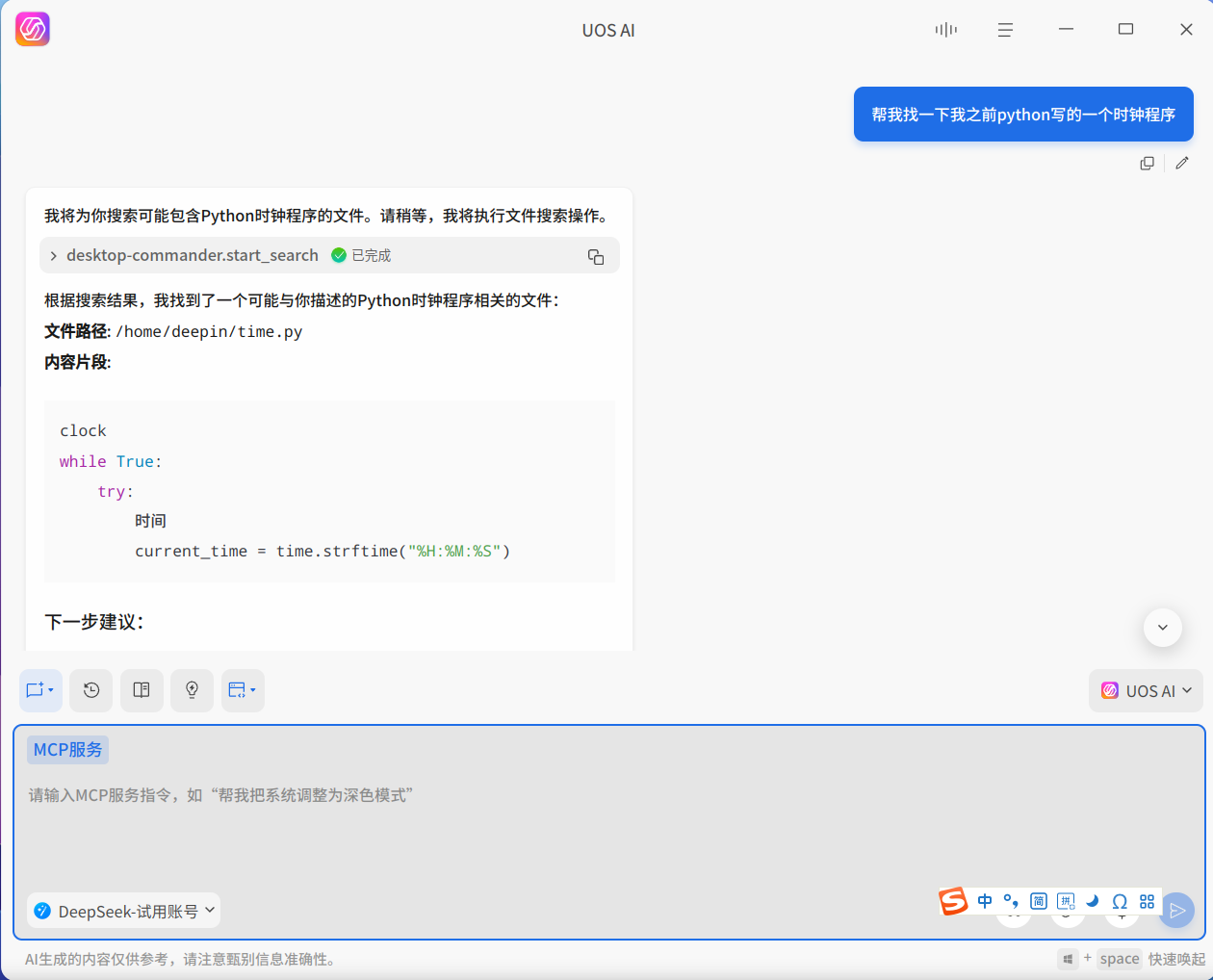This screenshot has width=1213, height=980.
Task: Open the Omega symbols panel in the IME bar
Action: [1120, 901]
